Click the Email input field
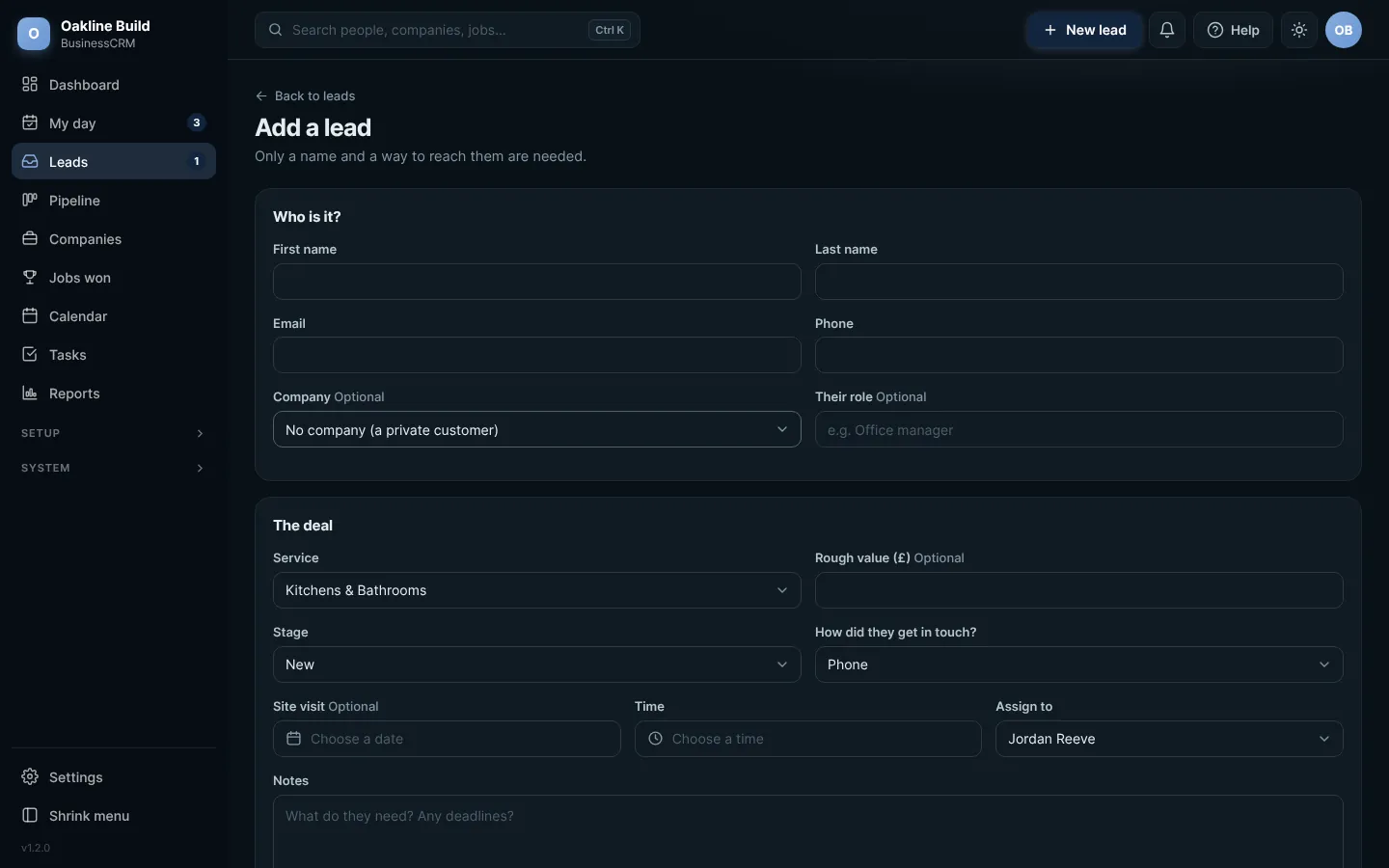The image size is (1389, 868). pyautogui.click(x=537, y=355)
